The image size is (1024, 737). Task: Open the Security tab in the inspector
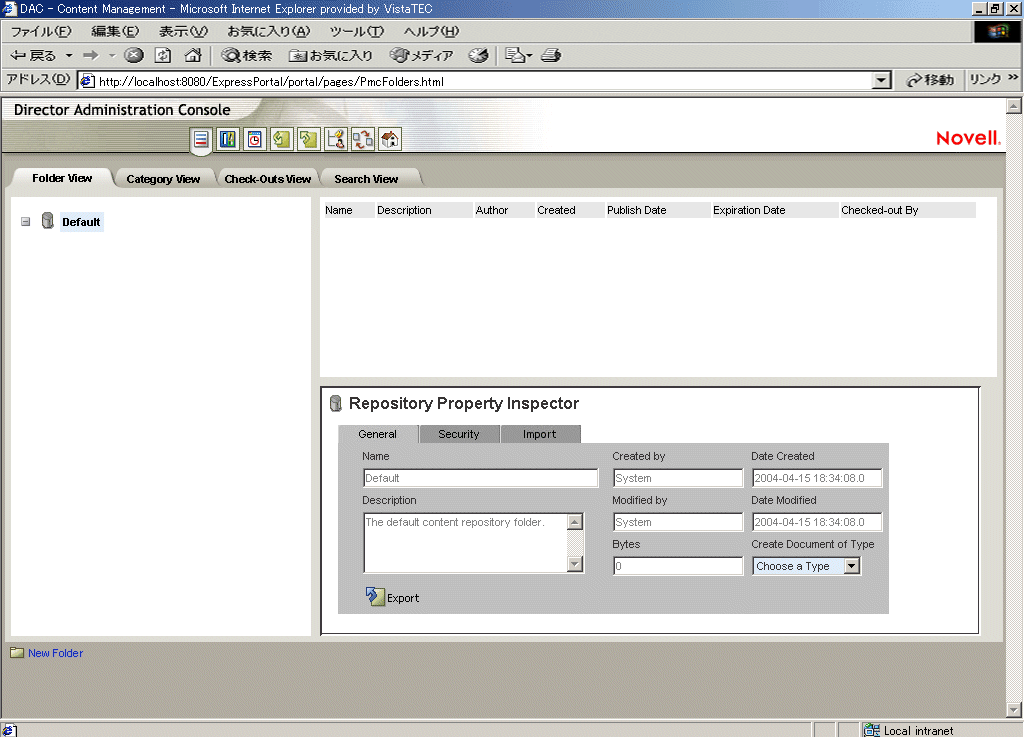459,434
